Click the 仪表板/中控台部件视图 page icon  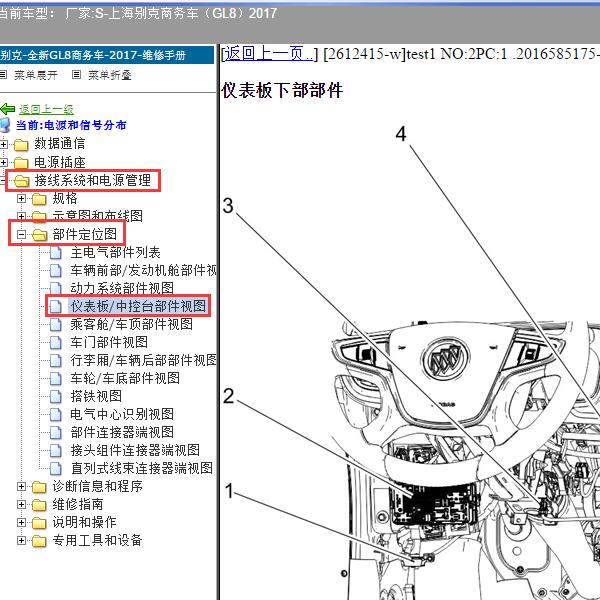pyautogui.click(x=56, y=307)
